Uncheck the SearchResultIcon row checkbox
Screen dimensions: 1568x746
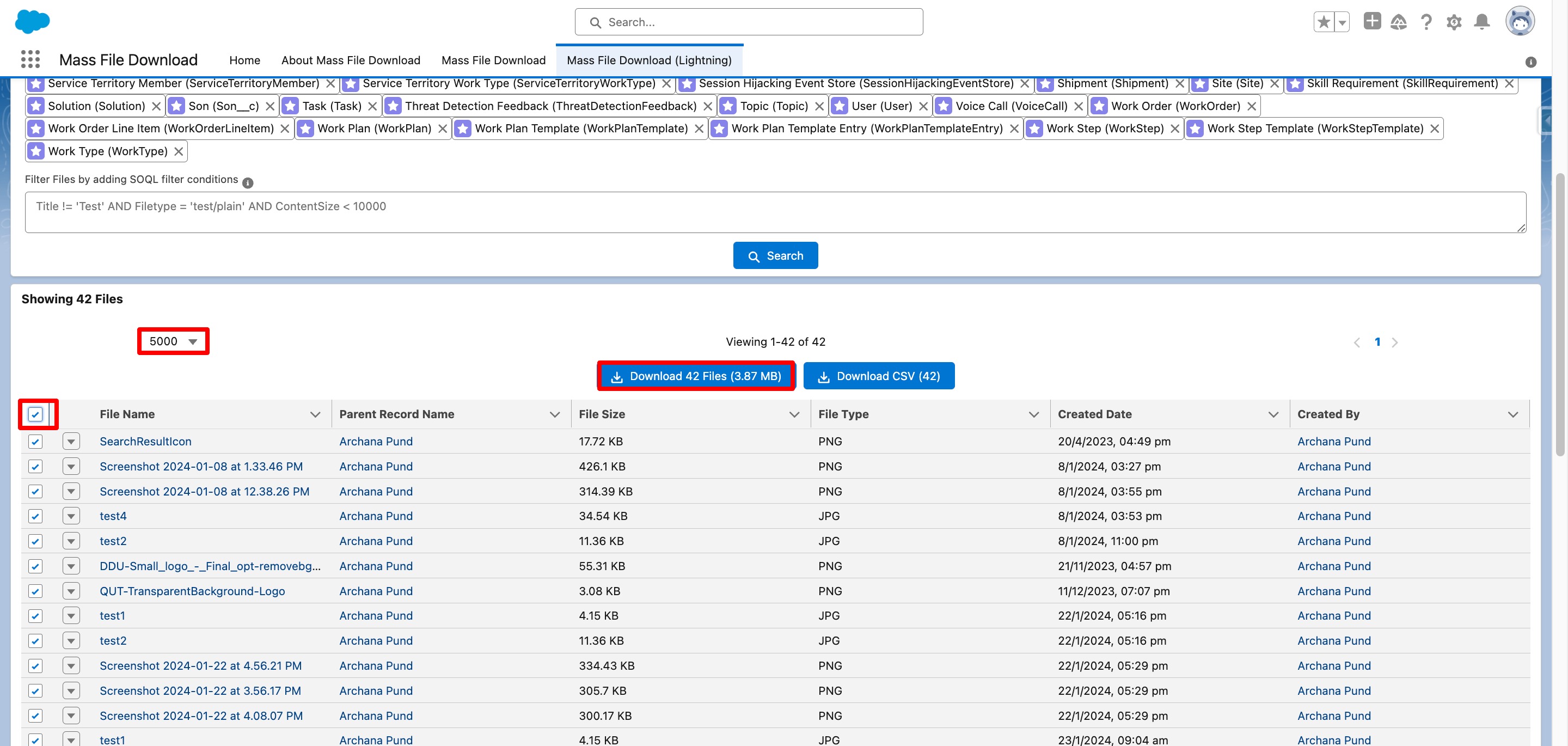(x=35, y=442)
